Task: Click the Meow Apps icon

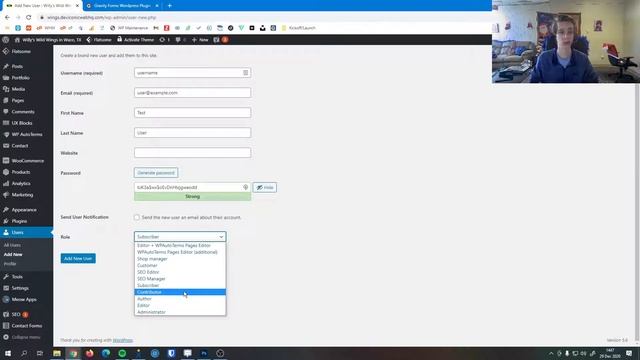Action: pos(6,300)
